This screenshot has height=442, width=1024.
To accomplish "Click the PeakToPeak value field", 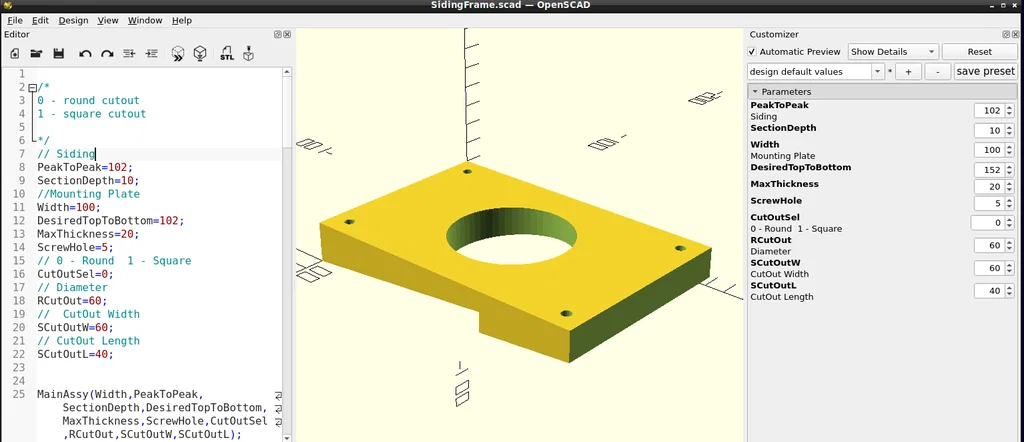I will 989,110.
